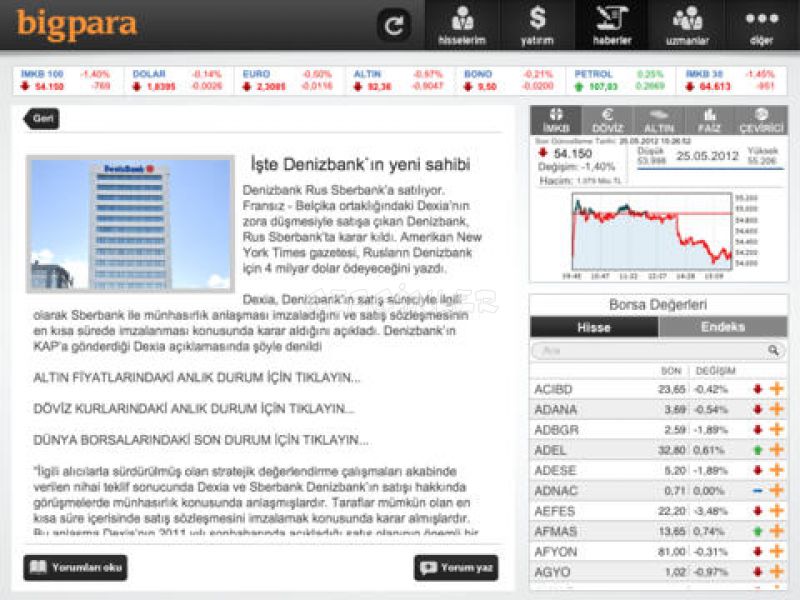Open the DÜNYA BORSALARINDAKİ SON DURUM link
800x600 pixels.
tap(201, 440)
